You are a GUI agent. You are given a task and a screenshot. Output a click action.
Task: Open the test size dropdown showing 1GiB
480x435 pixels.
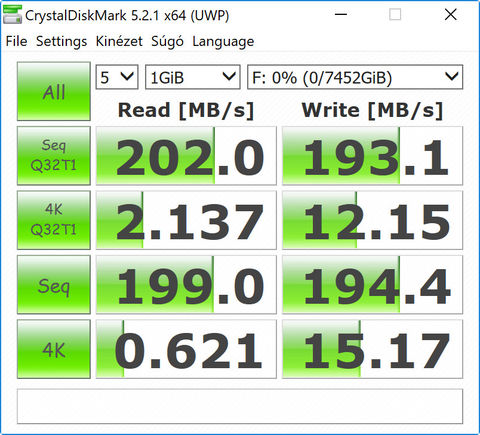tap(193, 77)
